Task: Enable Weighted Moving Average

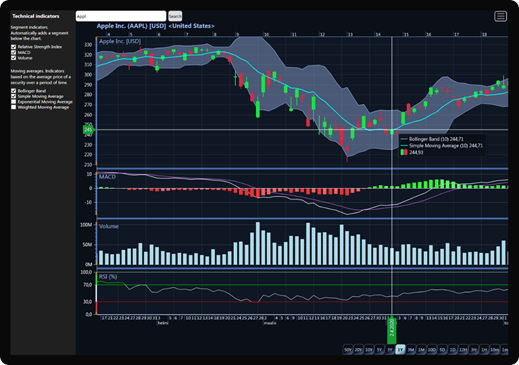Action: coord(14,107)
